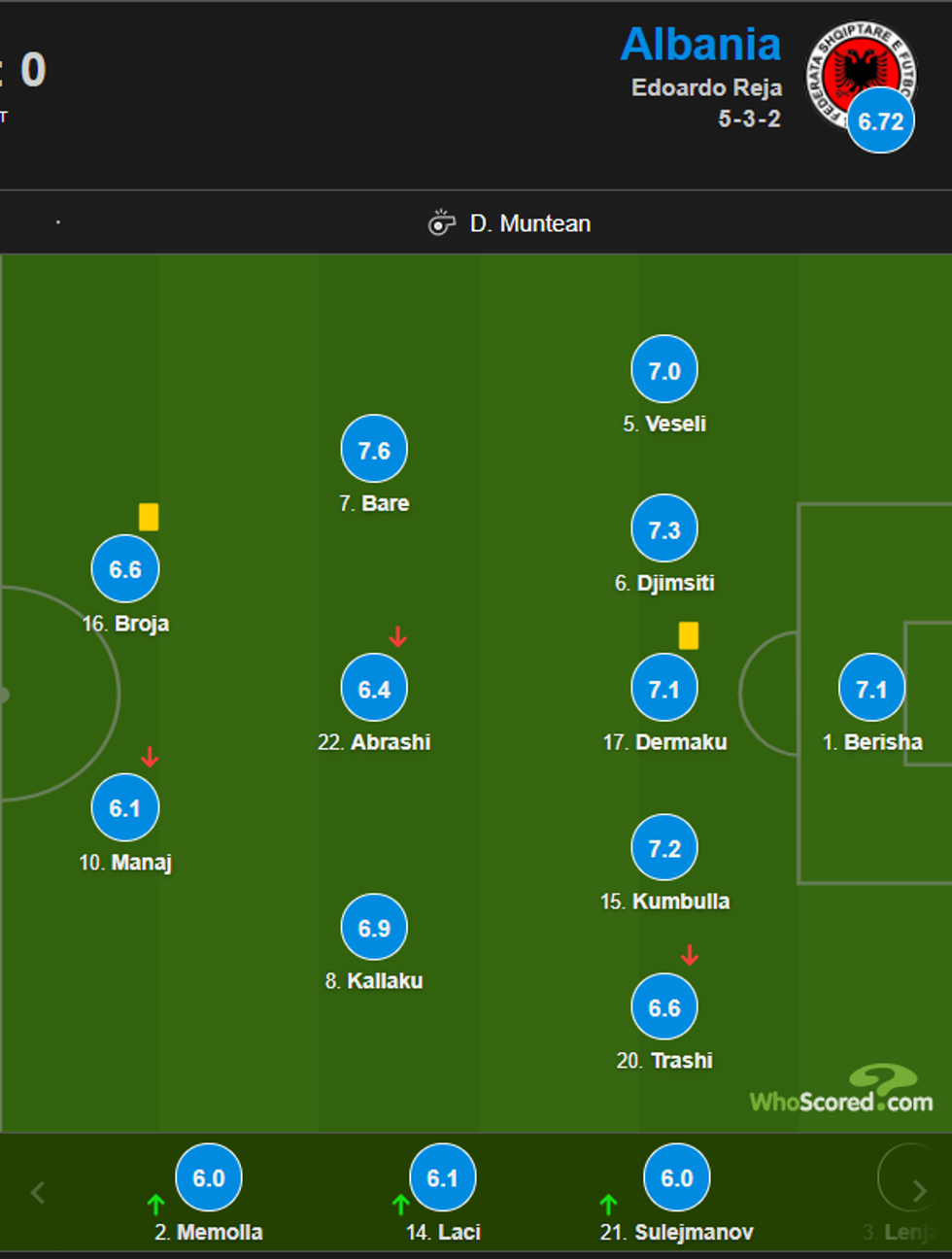Show next substitutes with right chevron
Image resolution: width=952 pixels, height=1259 pixels.
coord(919,1191)
